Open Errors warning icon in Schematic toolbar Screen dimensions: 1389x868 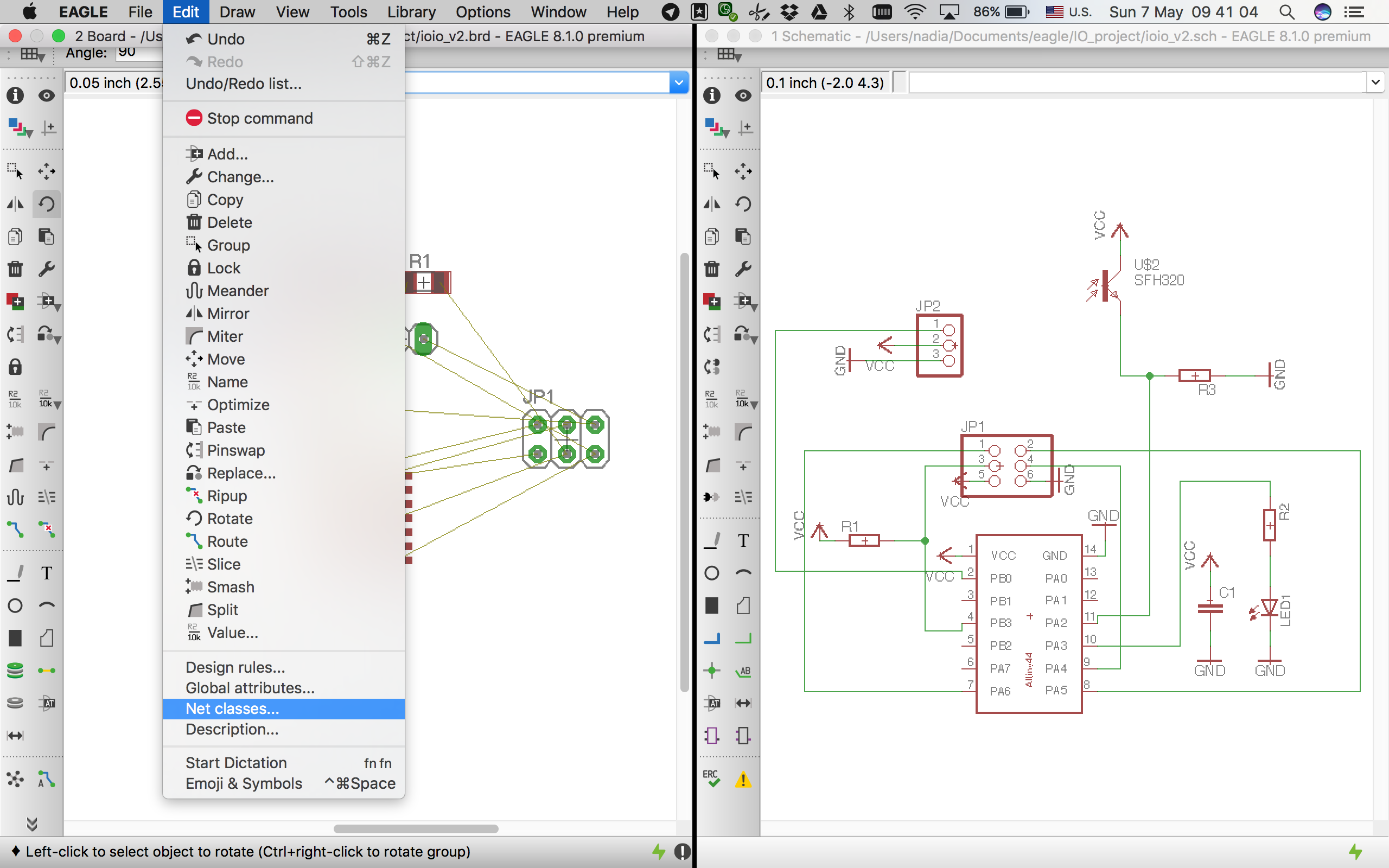pos(743,779)
